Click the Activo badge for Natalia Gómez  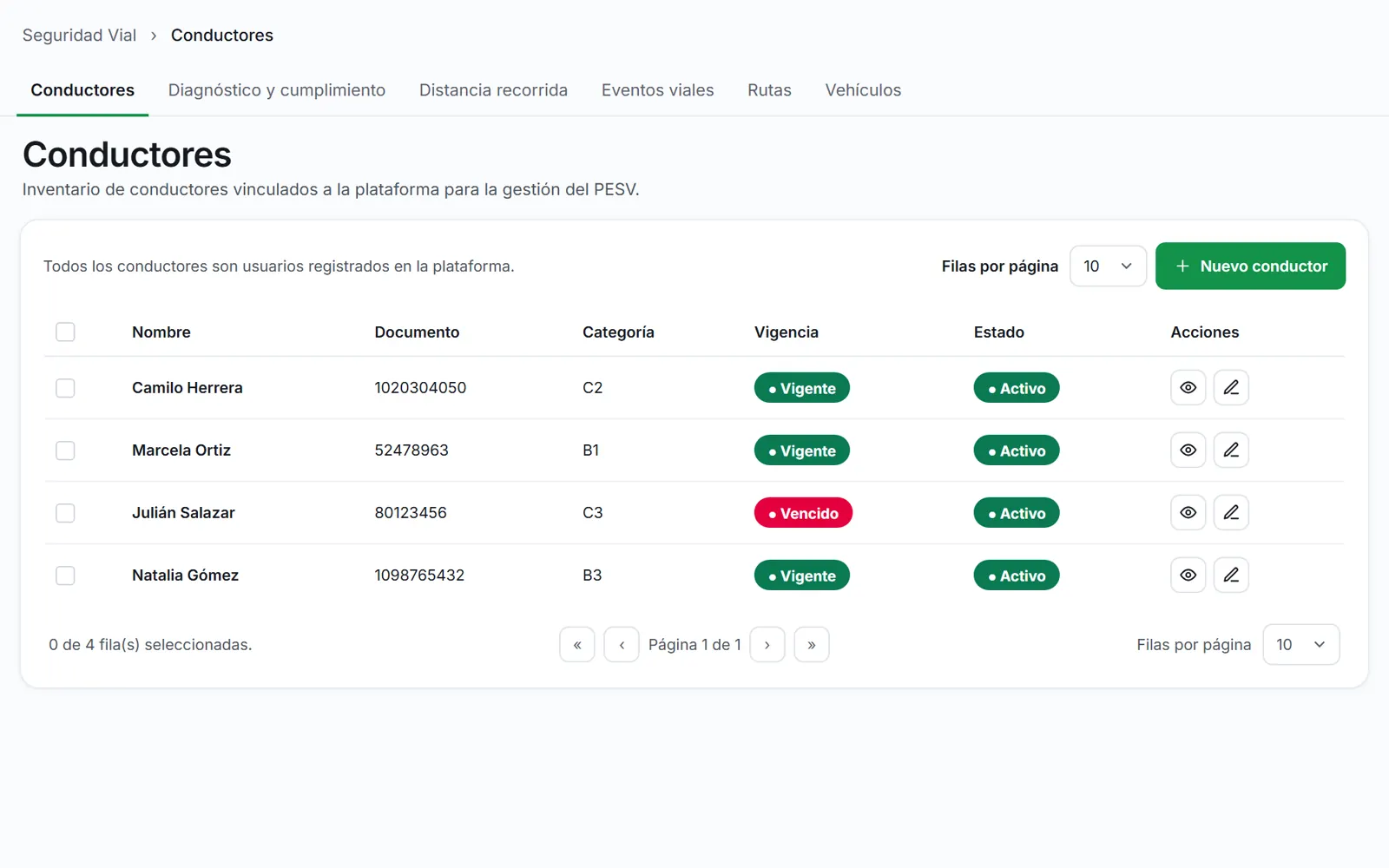(x=1017, y=575)
